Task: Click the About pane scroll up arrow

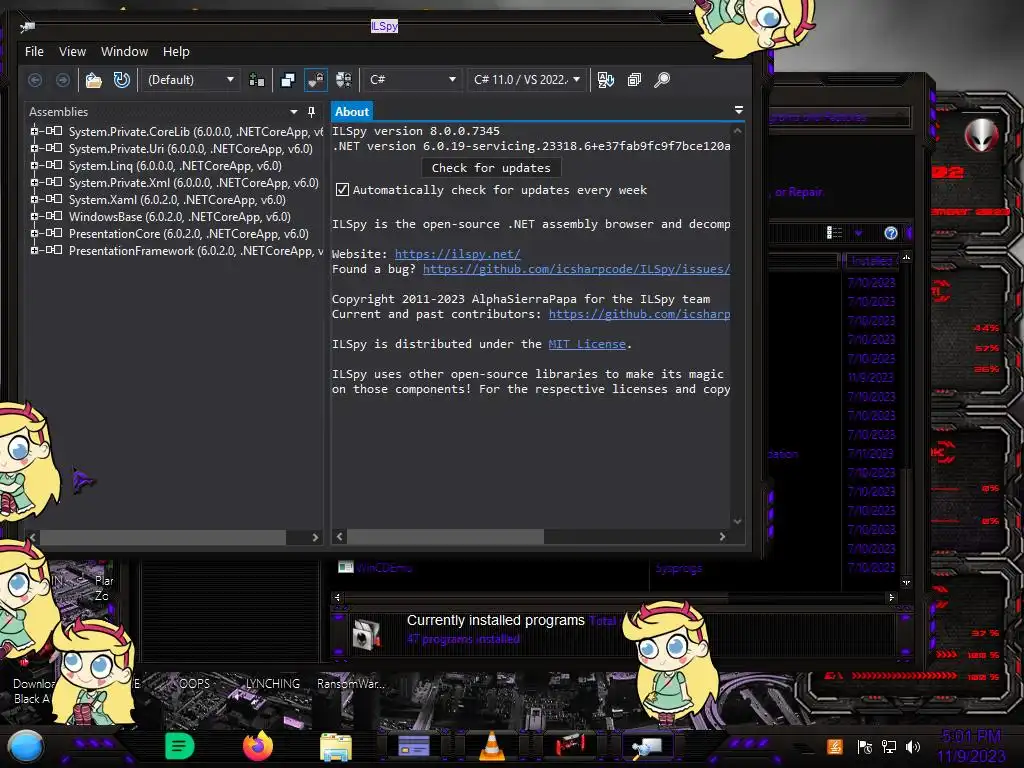Action: (737, 131)
